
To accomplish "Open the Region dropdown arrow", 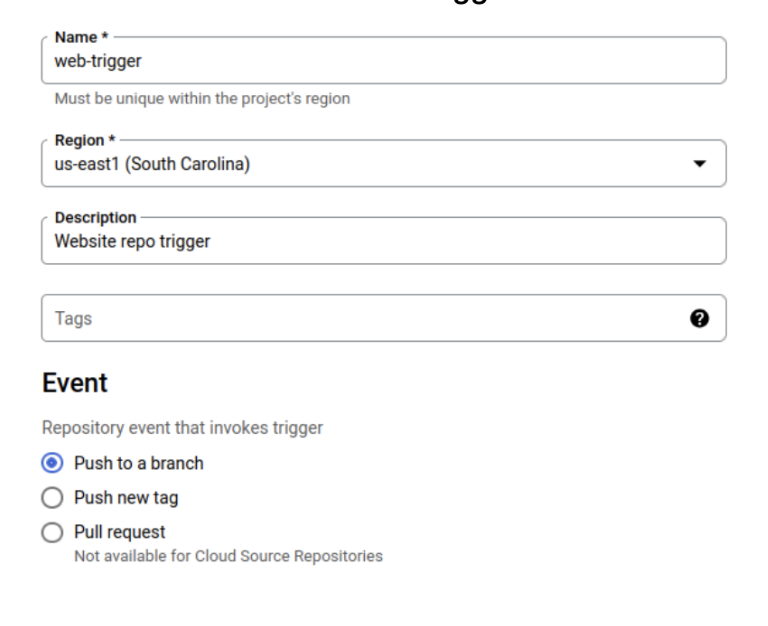I will pos(700,164).
